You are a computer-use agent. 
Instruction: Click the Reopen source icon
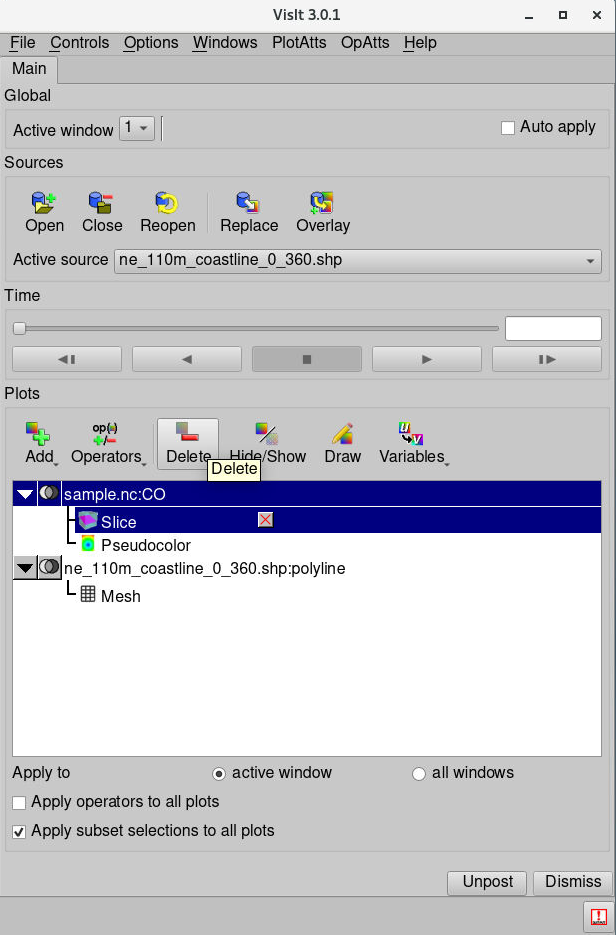(x=167, y=204)
